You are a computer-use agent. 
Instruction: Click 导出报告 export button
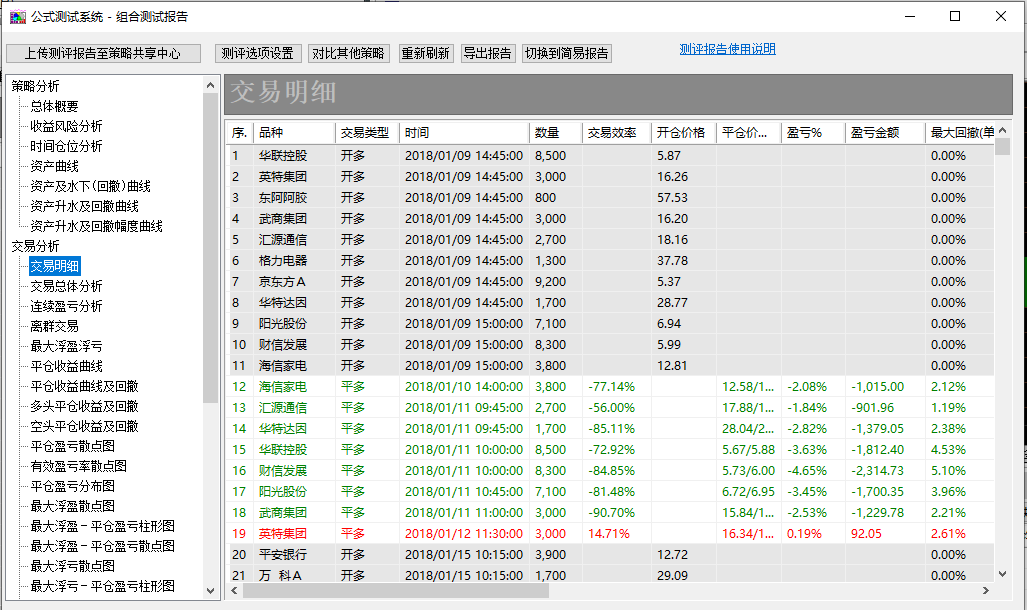point(488,53)
